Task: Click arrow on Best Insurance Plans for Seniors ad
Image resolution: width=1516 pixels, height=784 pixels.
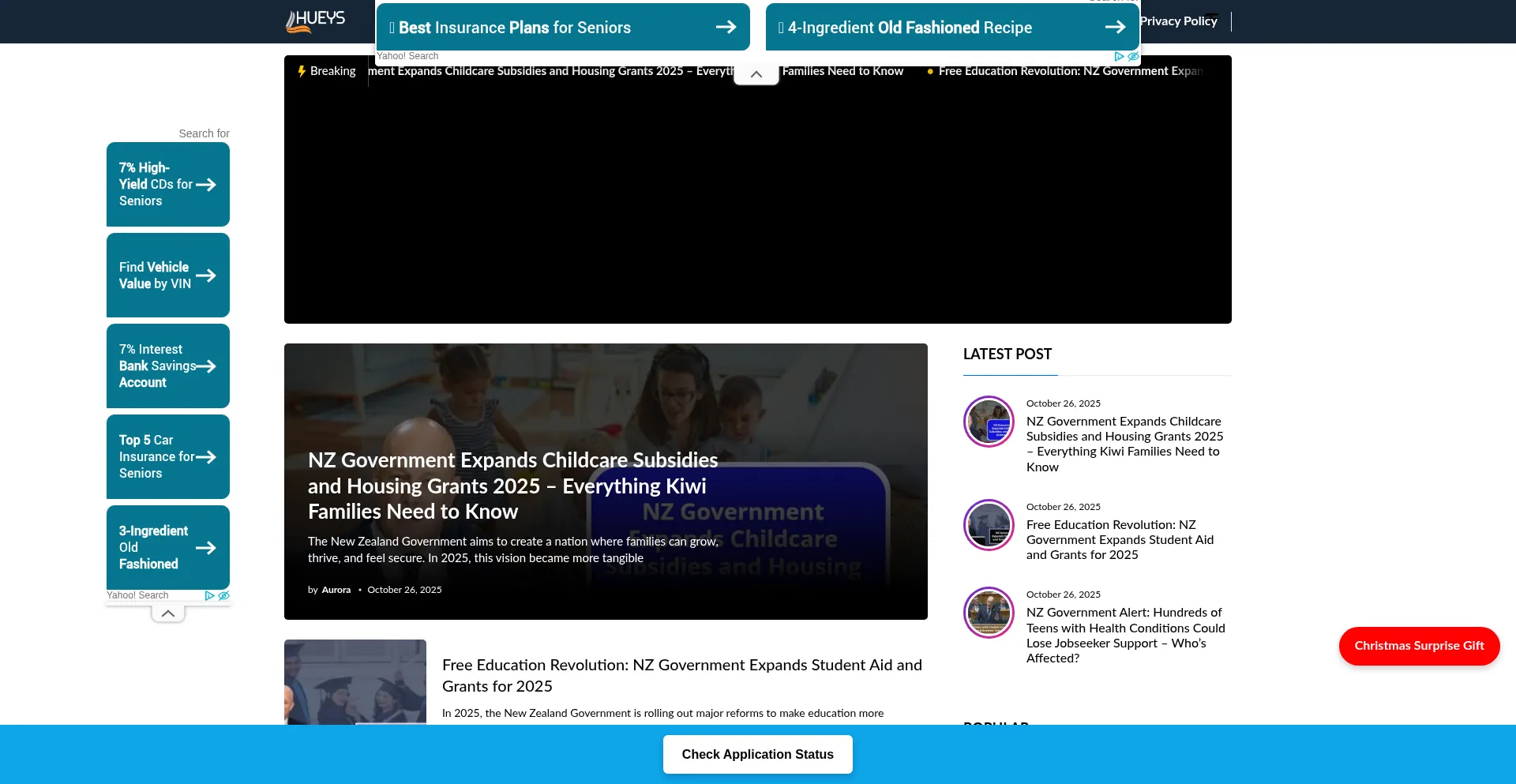Action: tap(726, 28)
